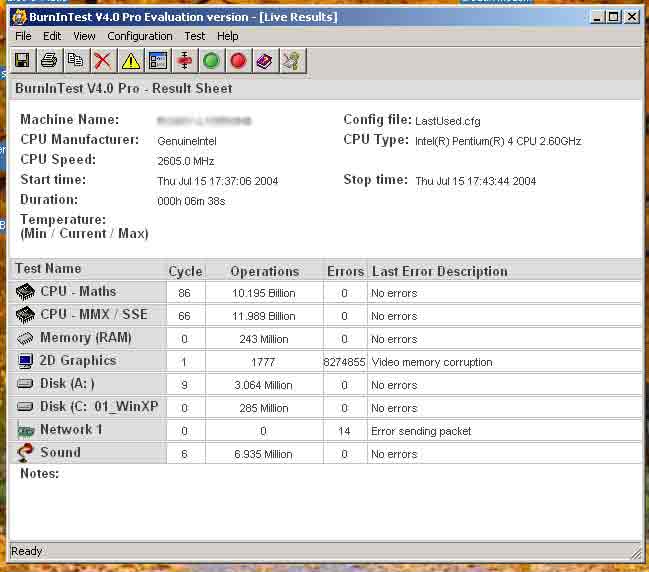The width and height of the screenshot is (649, 572).
Task: Click the Operations column header
Action: (264, 271)
